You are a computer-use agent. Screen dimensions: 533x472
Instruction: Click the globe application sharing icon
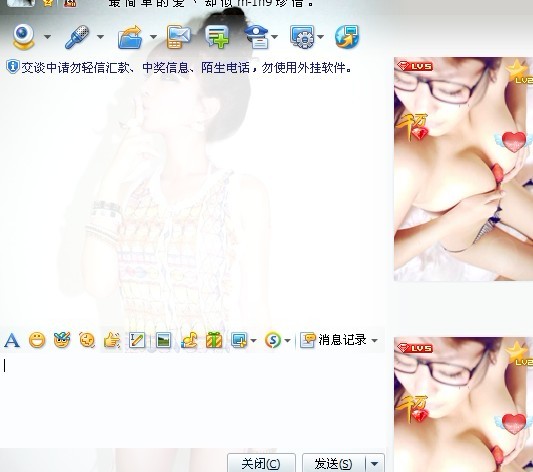pos(347,37)
